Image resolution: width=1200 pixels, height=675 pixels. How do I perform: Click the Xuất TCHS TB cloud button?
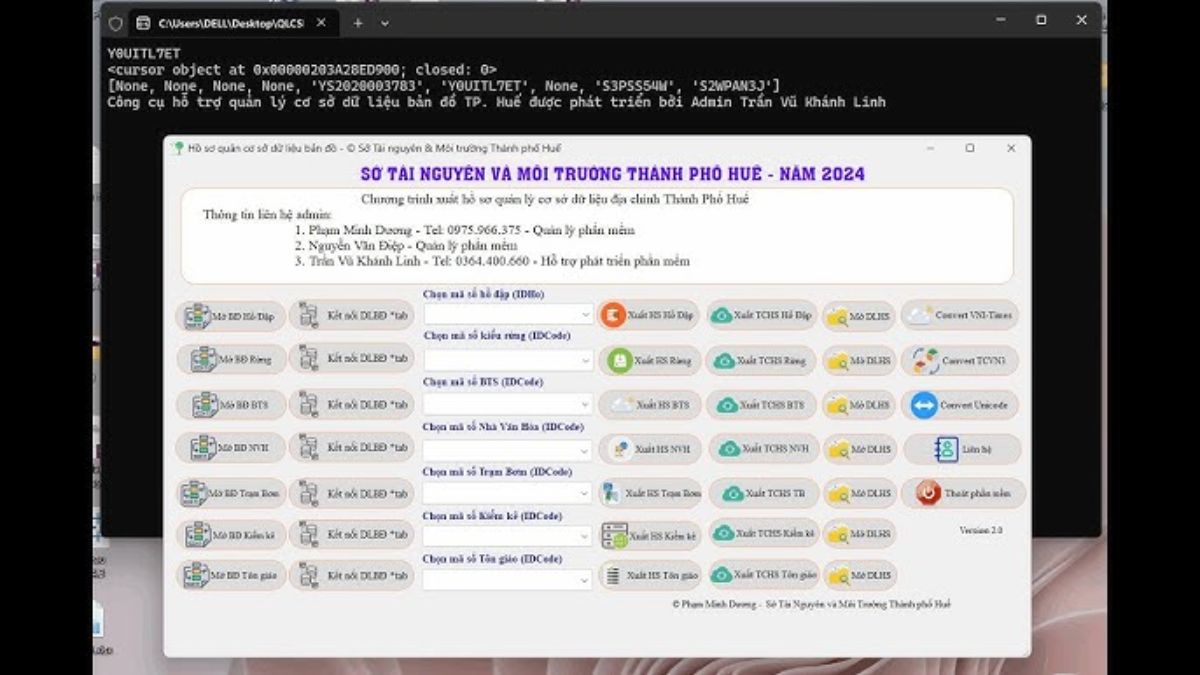click(765, 493)
